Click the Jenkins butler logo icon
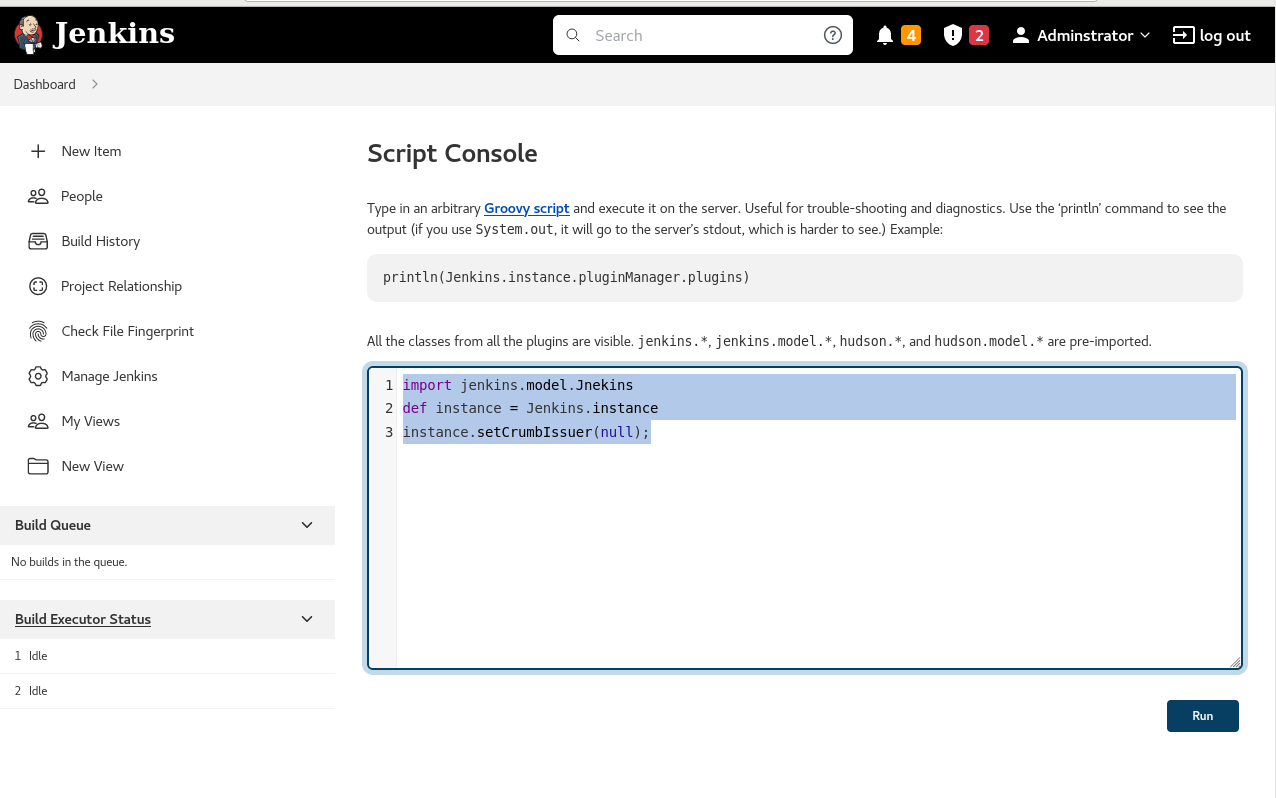Screen dimensions: 1276x798 click(x=29, y=35)
